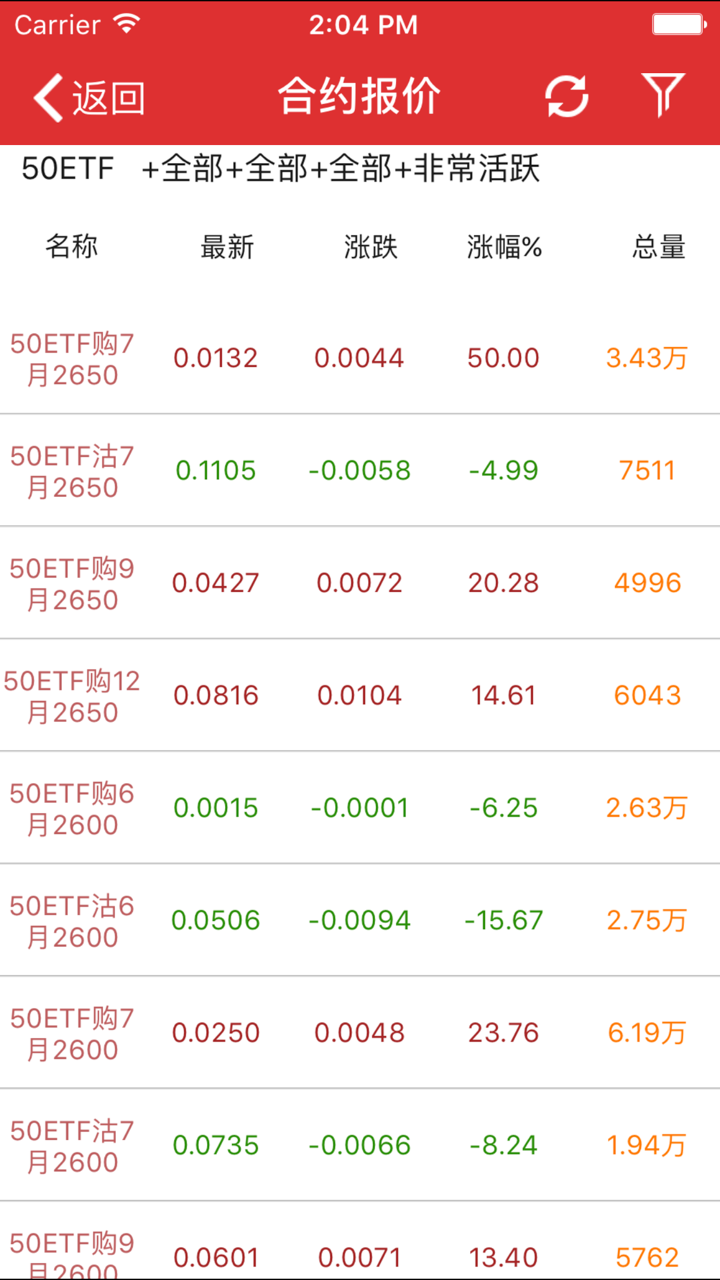Tap volume 6.19万 in 购7月2600 row
Viewport: 720px width, 1280px height.
pos(647,1033)
